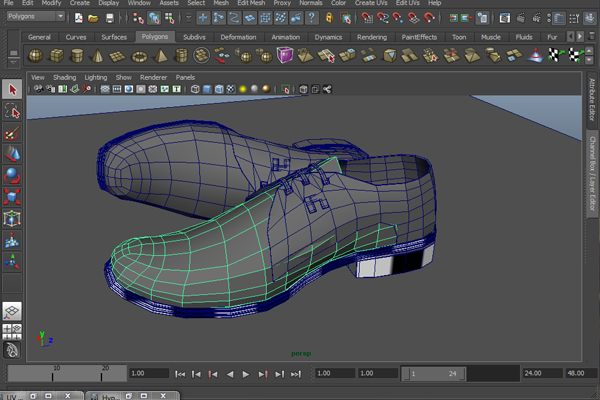Open the Edit Mesh menu
This screenshot has width=600, height=400.
pos(251,3)
